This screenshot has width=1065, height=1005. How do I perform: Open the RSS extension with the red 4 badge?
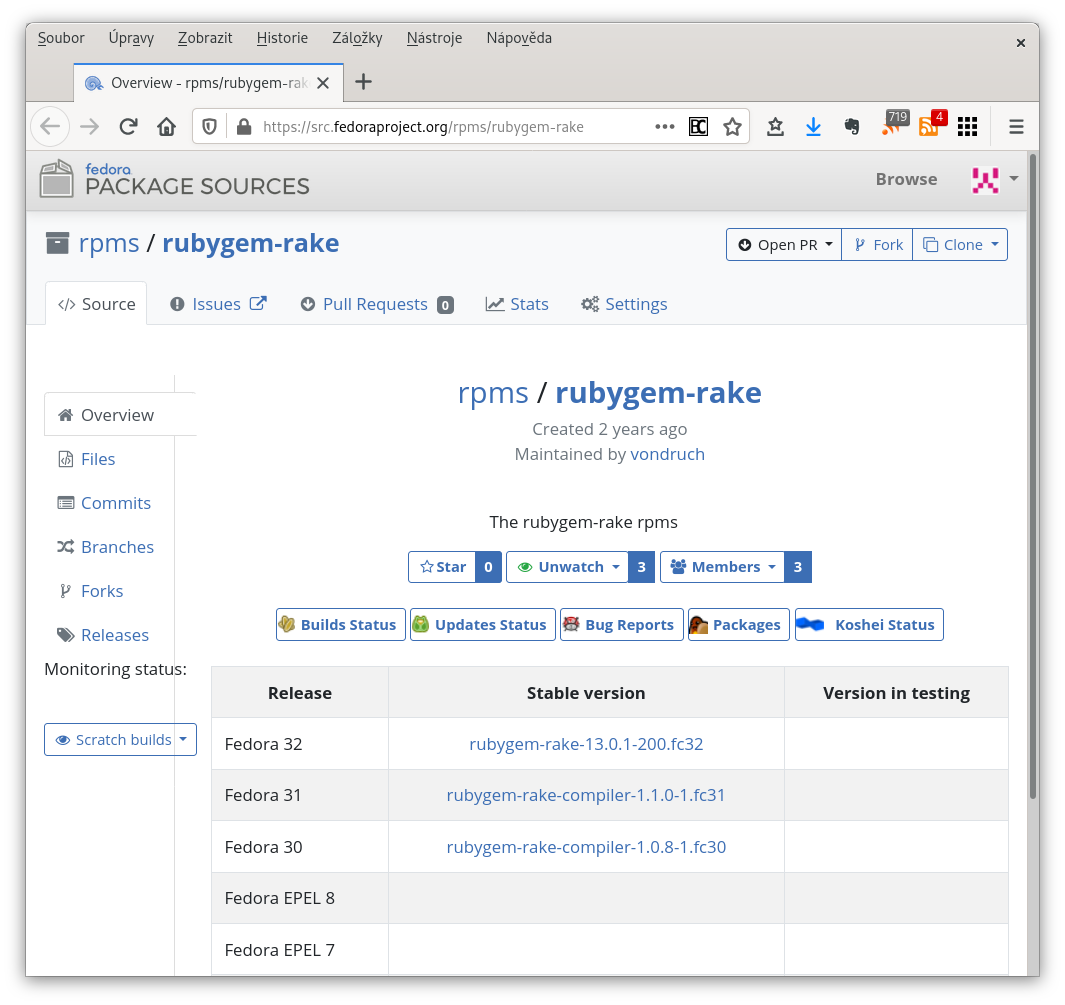[932, 123]
